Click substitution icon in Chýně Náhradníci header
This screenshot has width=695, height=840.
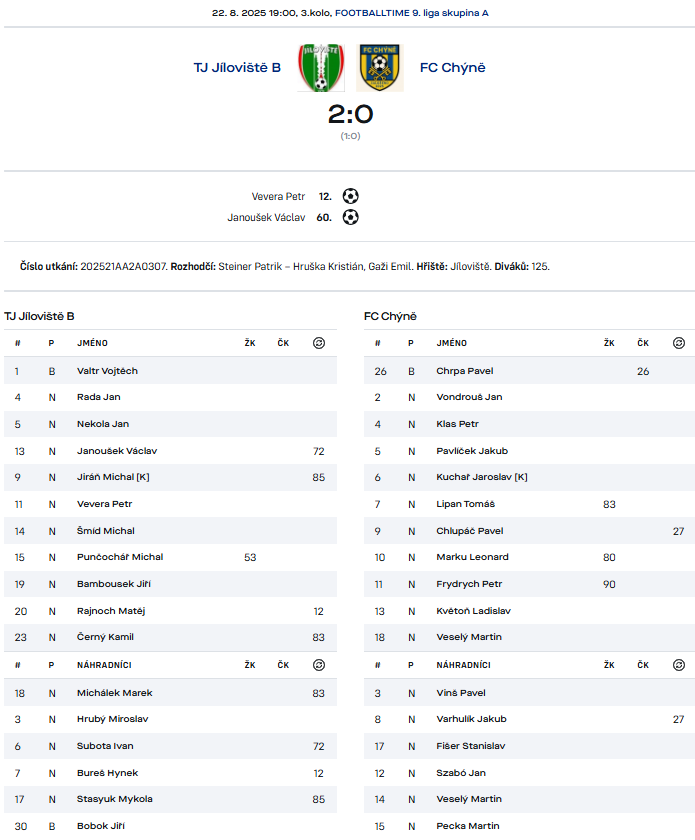coord(678,665)
